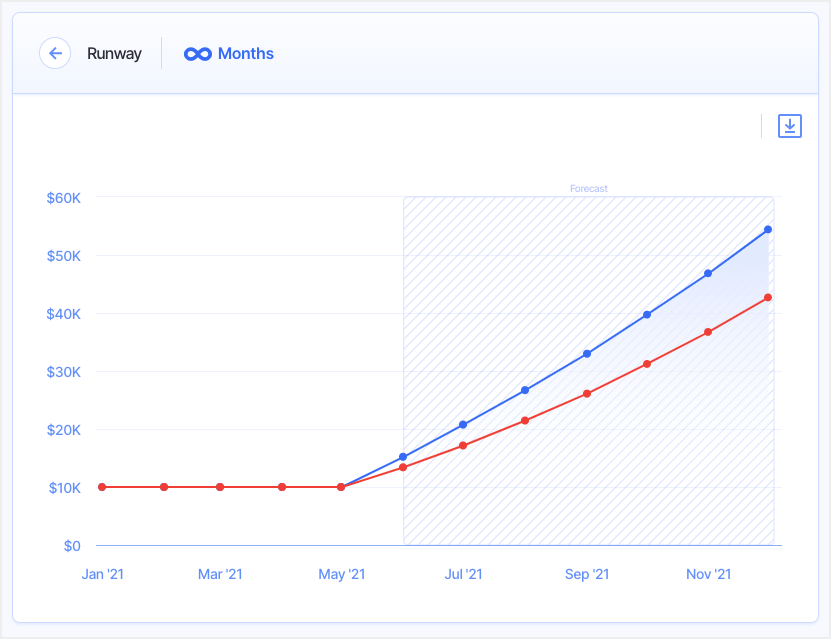Click the Forecast label above shaded area
831x639 pixels.
[588, 188]
